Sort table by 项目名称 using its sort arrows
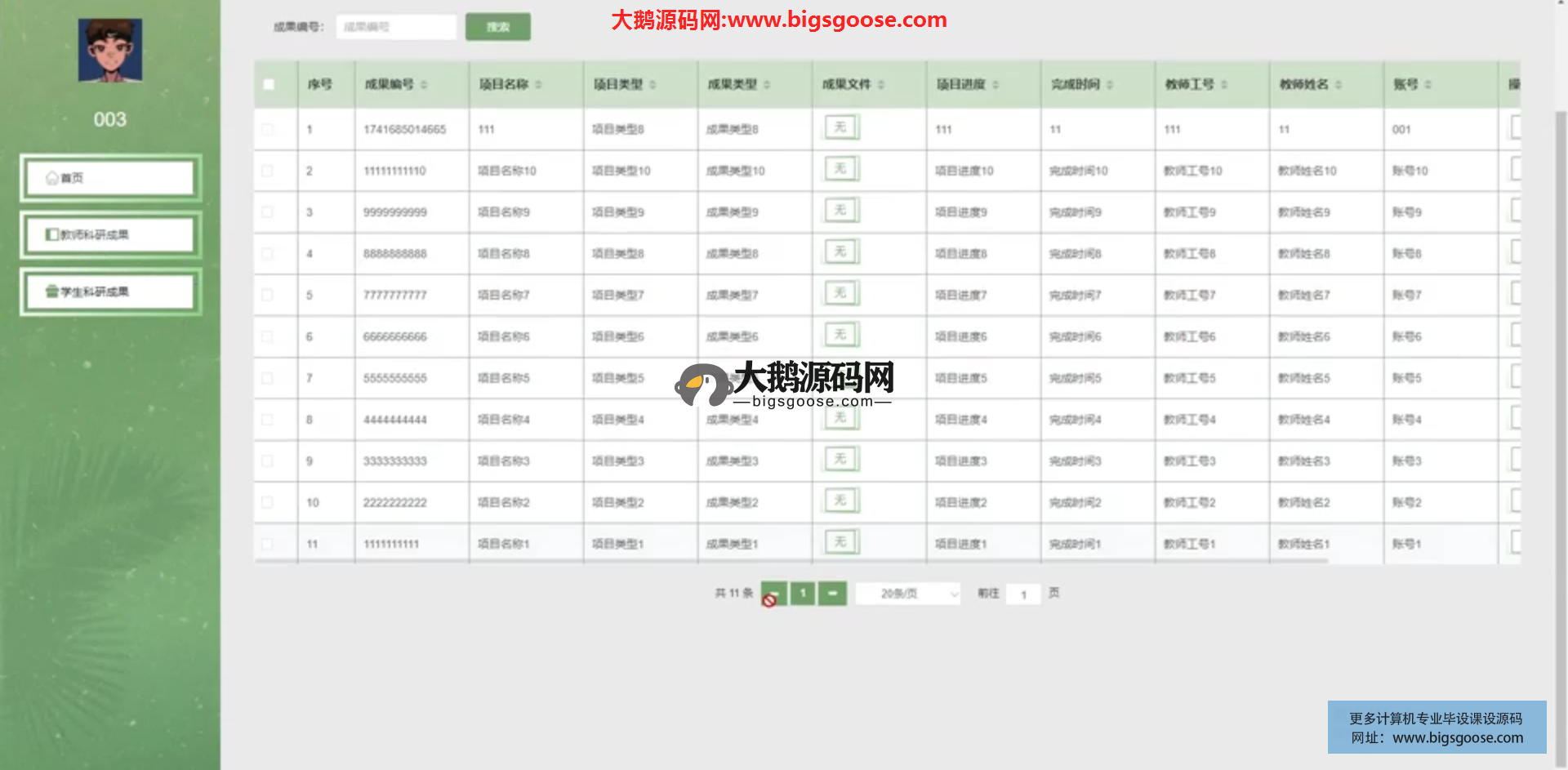The height and width of the screenshot is (770, 1568). tap(538, 85)
